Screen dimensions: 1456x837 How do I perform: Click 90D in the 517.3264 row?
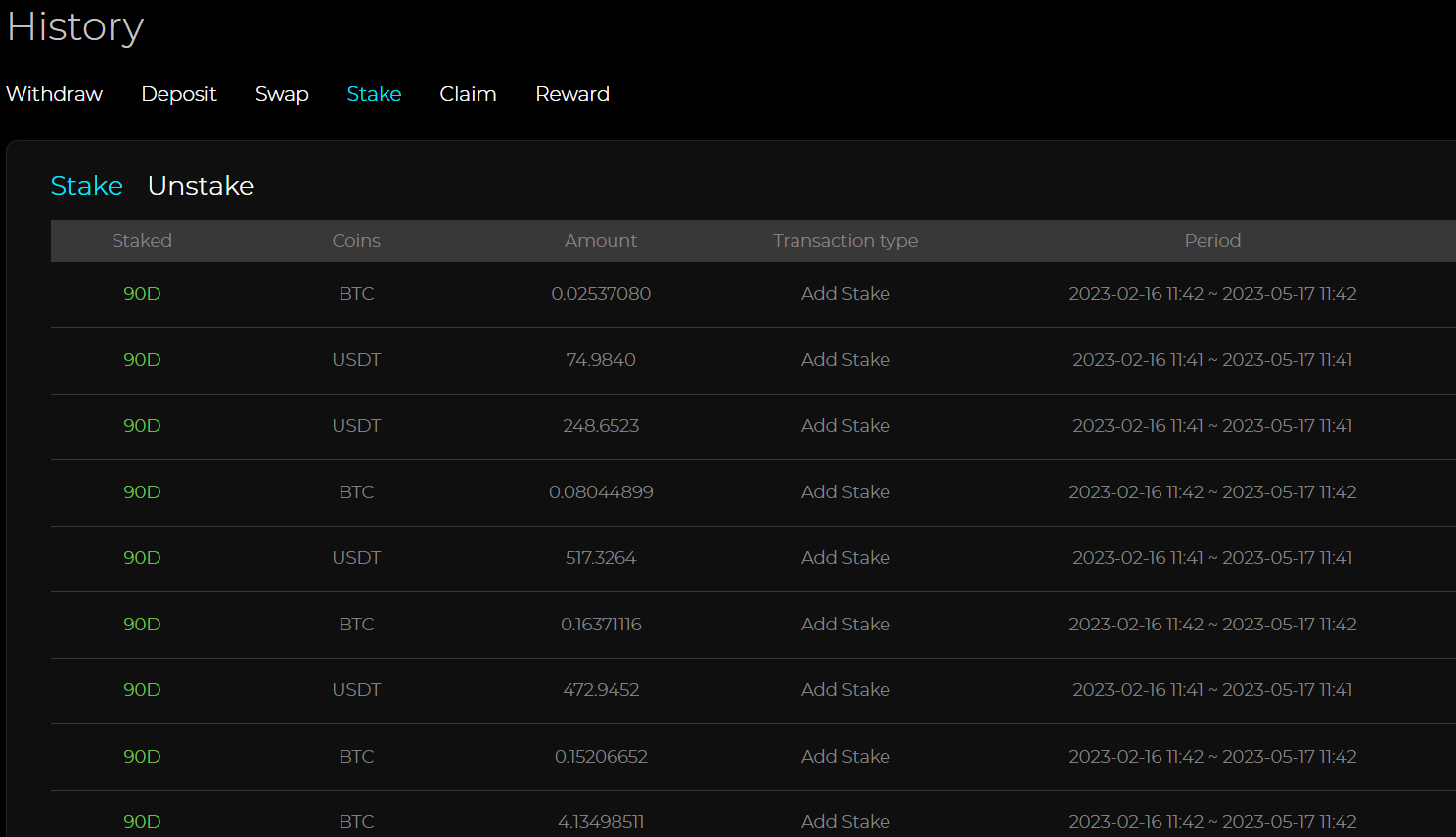(142, 558)
